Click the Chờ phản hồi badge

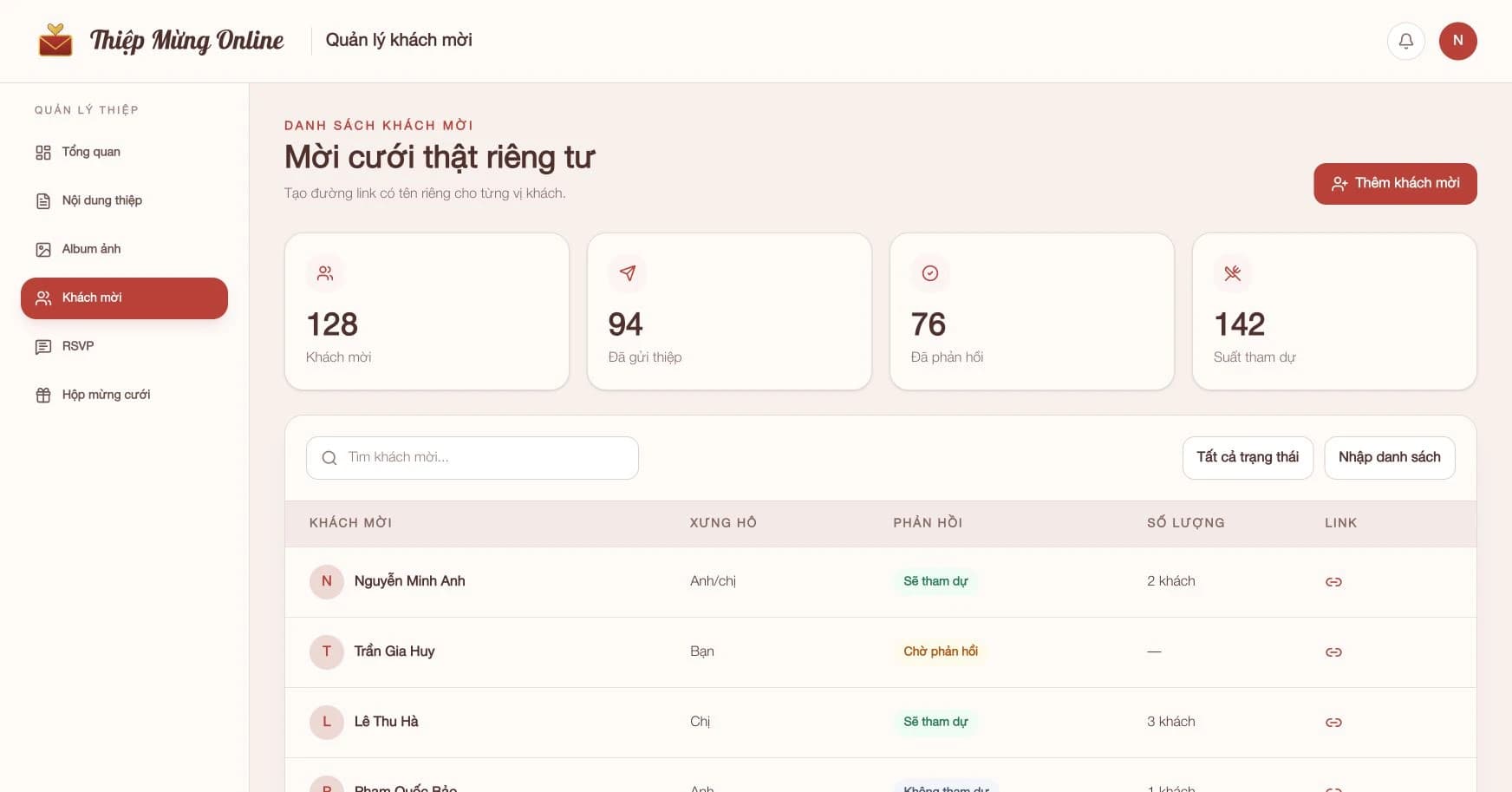click(941, 651)
